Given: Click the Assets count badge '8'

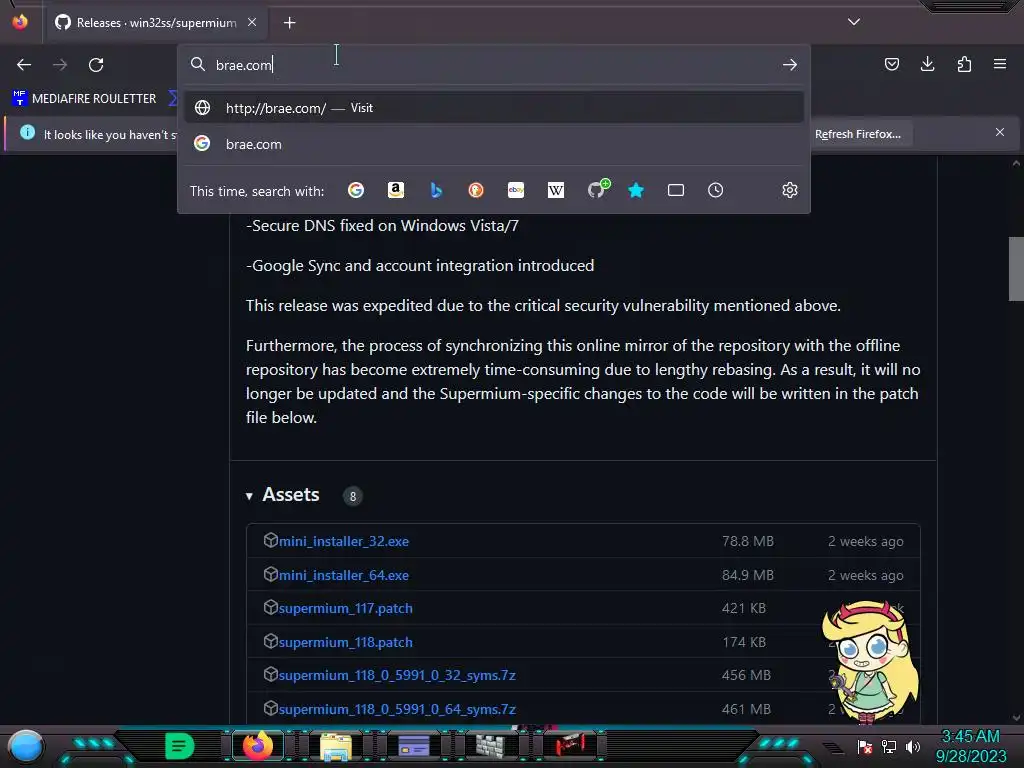Looking at the screenshot, I should point(353,496).
